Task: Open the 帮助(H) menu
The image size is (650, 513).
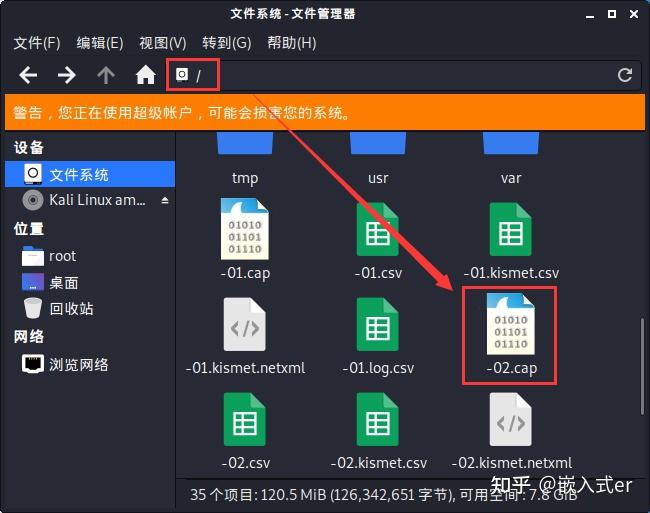Action: [292, 43]
